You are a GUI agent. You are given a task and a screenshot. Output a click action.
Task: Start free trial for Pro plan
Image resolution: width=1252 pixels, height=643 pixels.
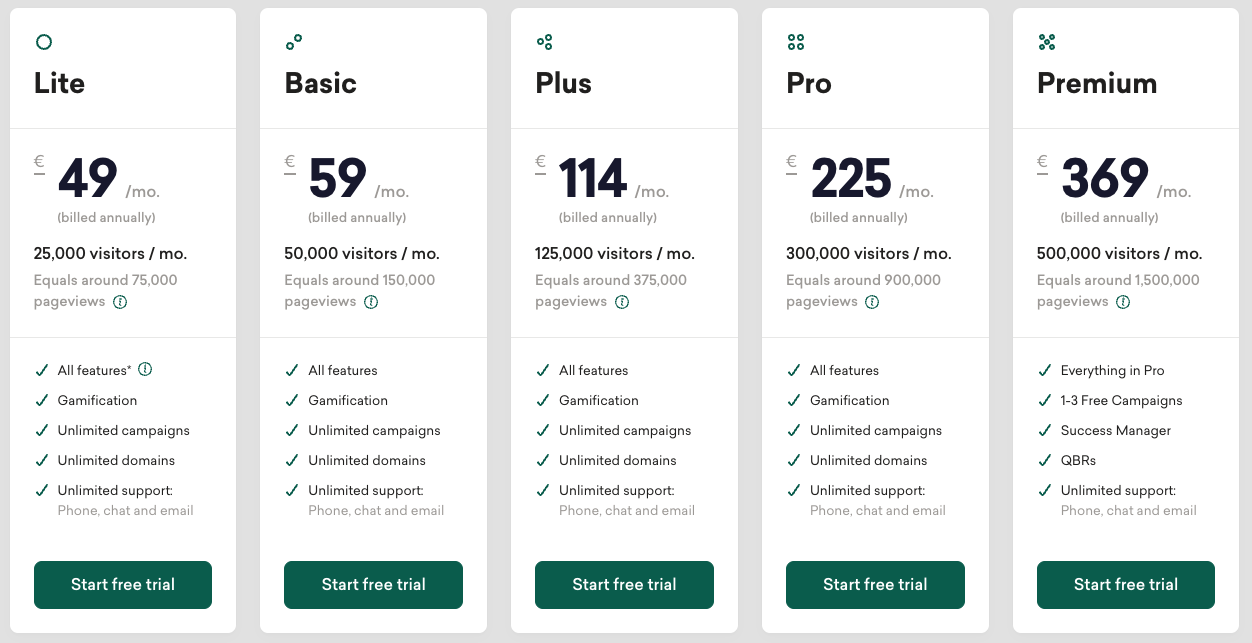coord(875,585)
